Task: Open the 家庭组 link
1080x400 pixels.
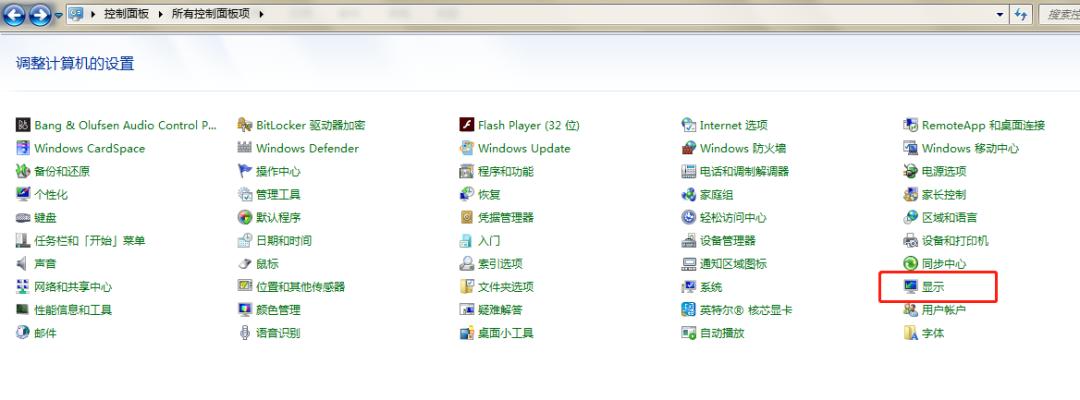Action: 716,195
